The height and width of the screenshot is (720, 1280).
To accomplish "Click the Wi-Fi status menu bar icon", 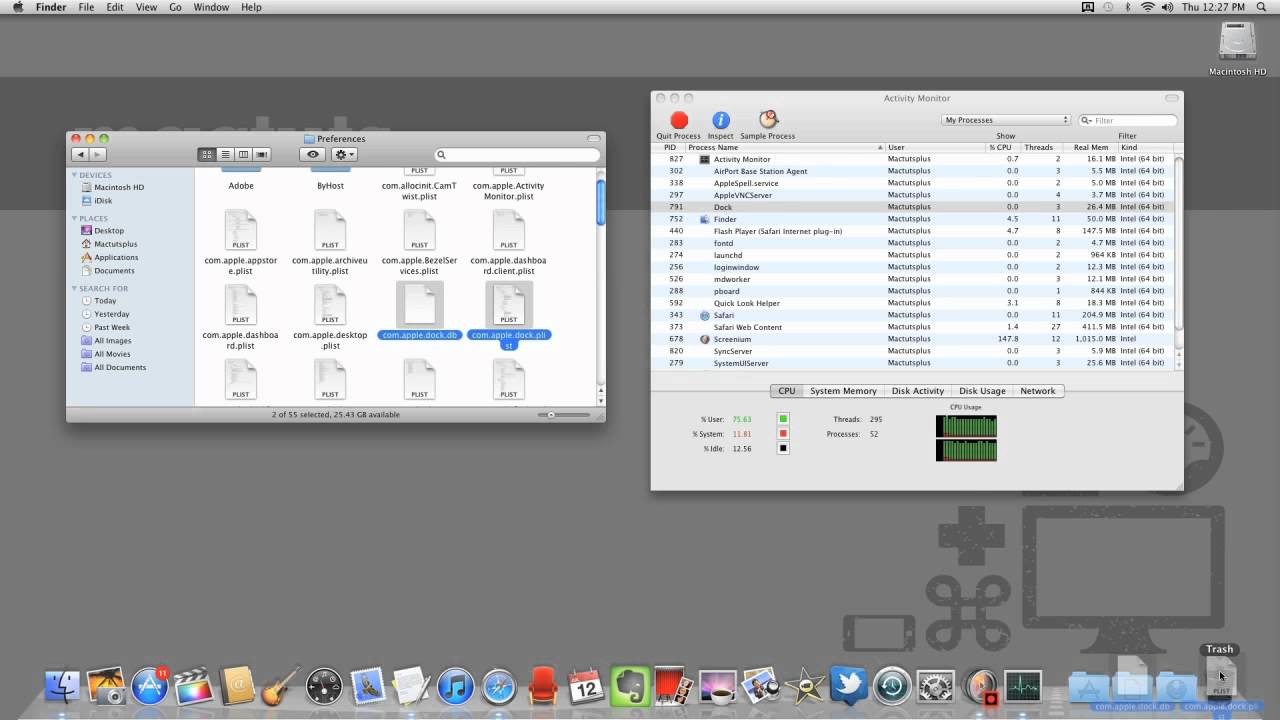I will coord(1147,7).
